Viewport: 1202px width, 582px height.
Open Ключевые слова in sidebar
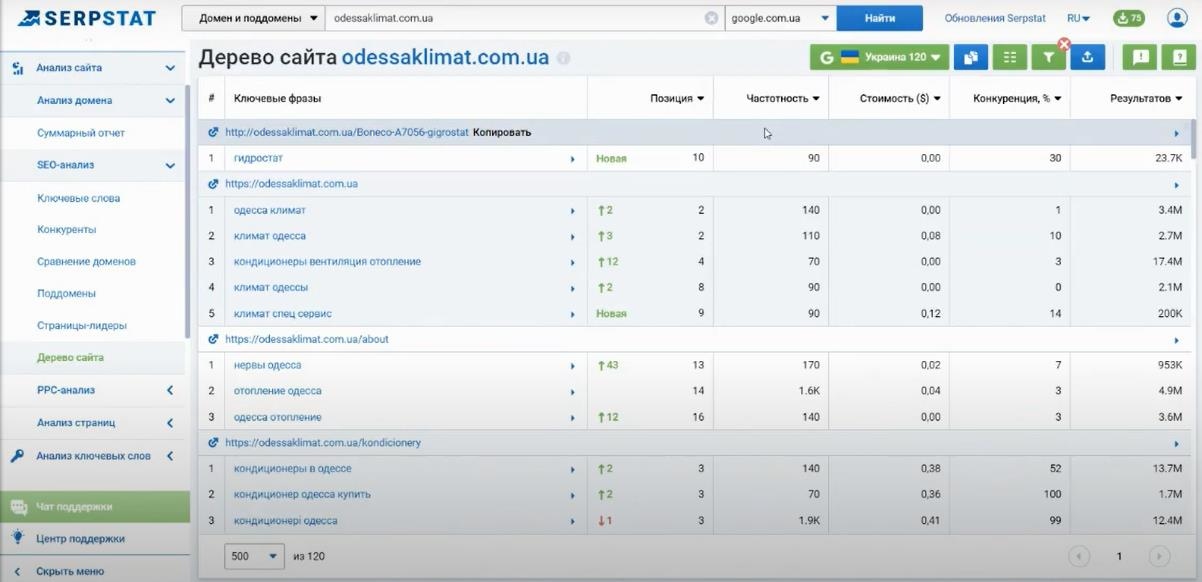click(78, 198)
